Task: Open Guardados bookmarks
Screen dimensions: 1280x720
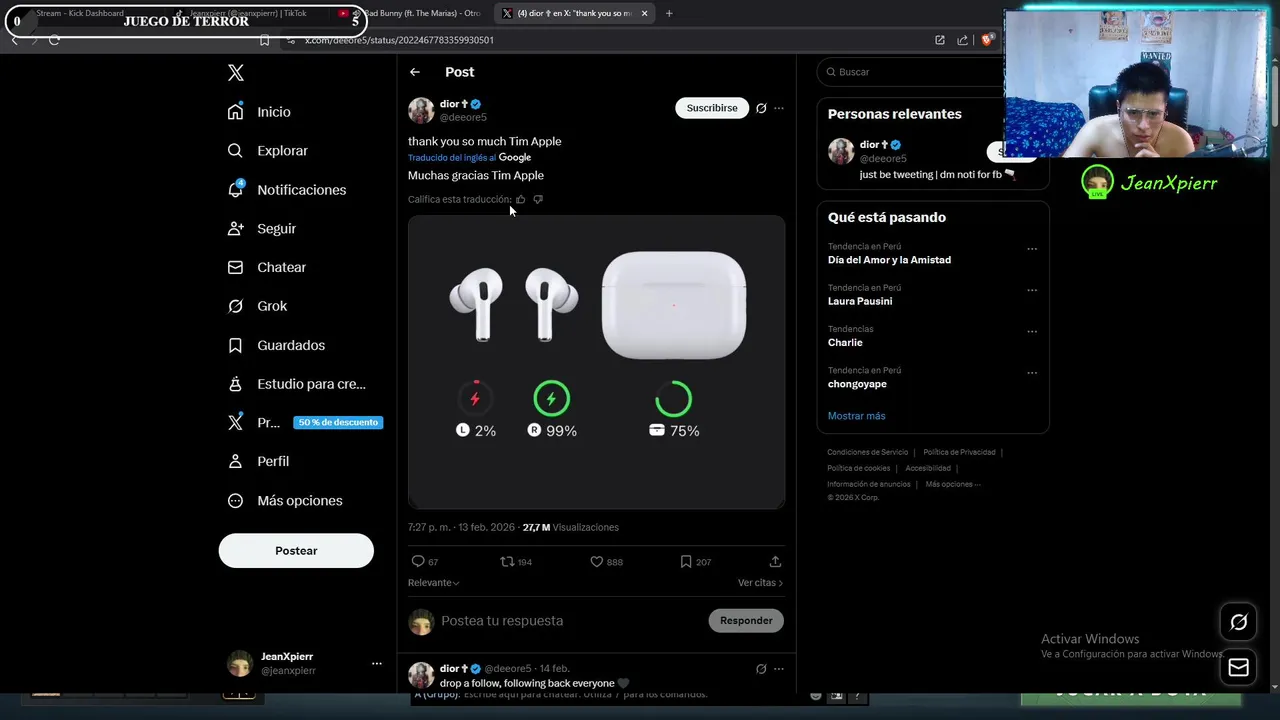Action: [x=276, y=345]
